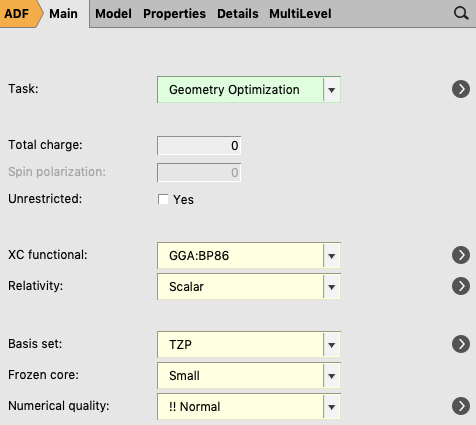Click the search magnifier icon
Image resolution: width=476 pixels, height=425 pixels.
(x=461, y=14)
